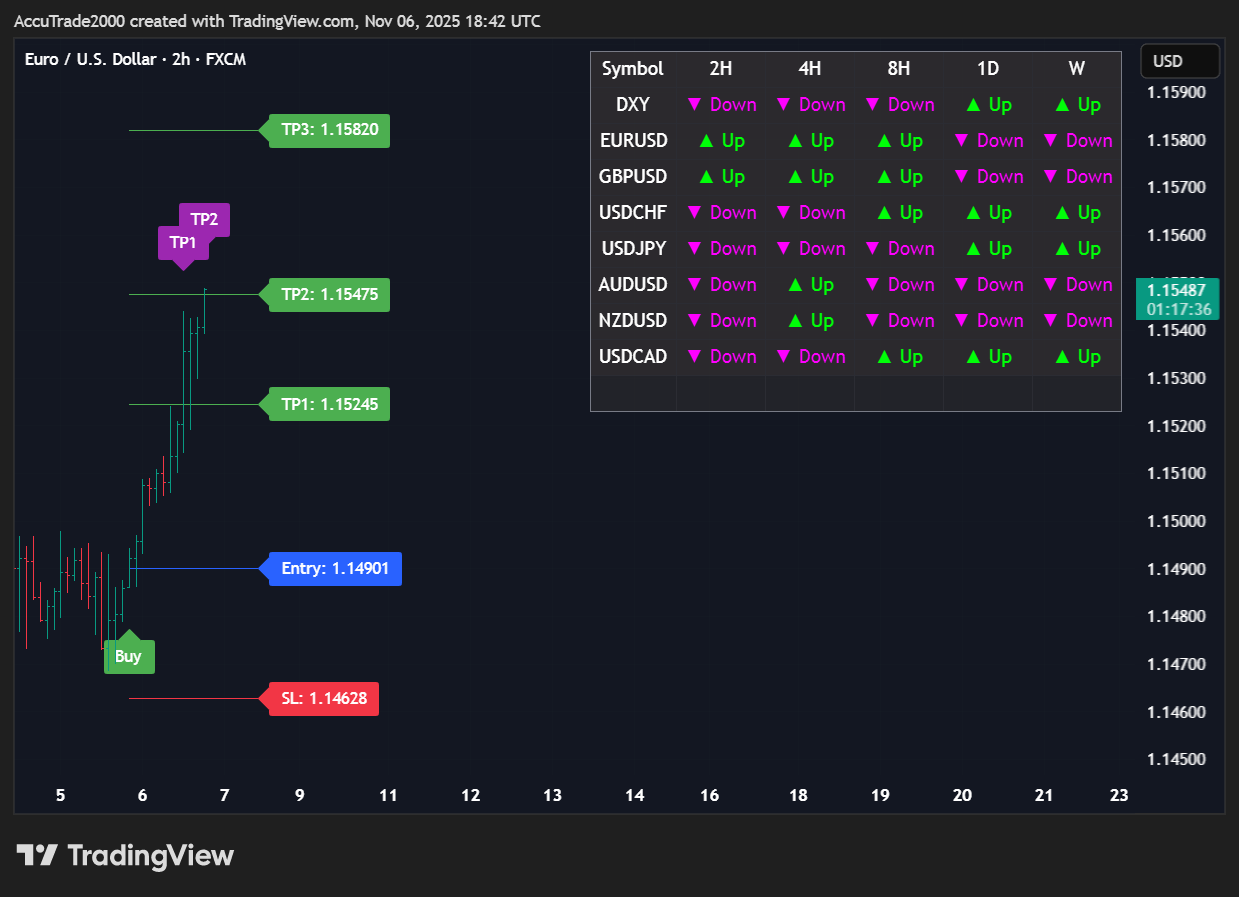Click the Euro / U.S. Dollar chart title
1239x897 pixels.
pyautogui.click(x=135, y=60)
